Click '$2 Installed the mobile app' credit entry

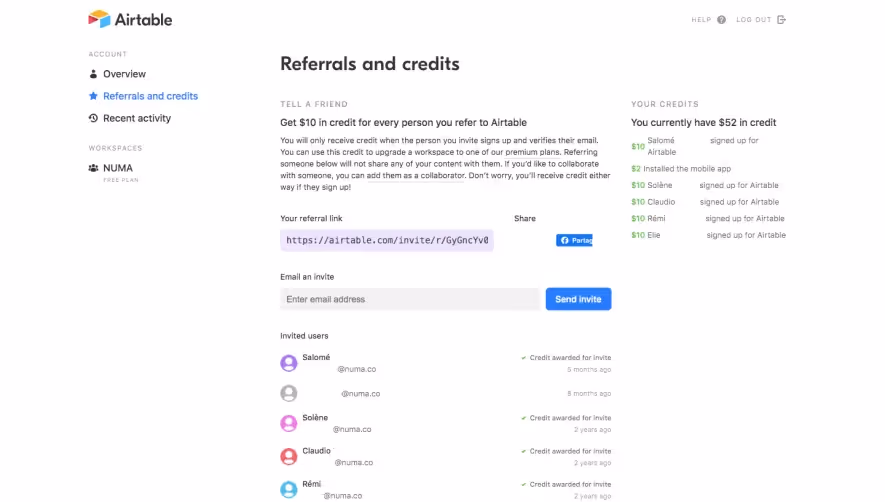681,168
